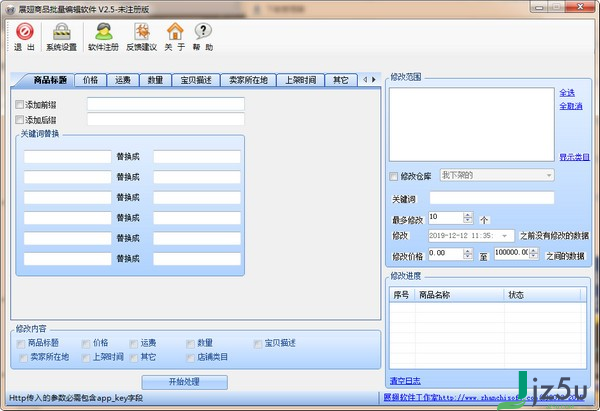This screenshot has width=600, height=411.
Task: Switch to 卖家所在地 tab
Action: 248,80
